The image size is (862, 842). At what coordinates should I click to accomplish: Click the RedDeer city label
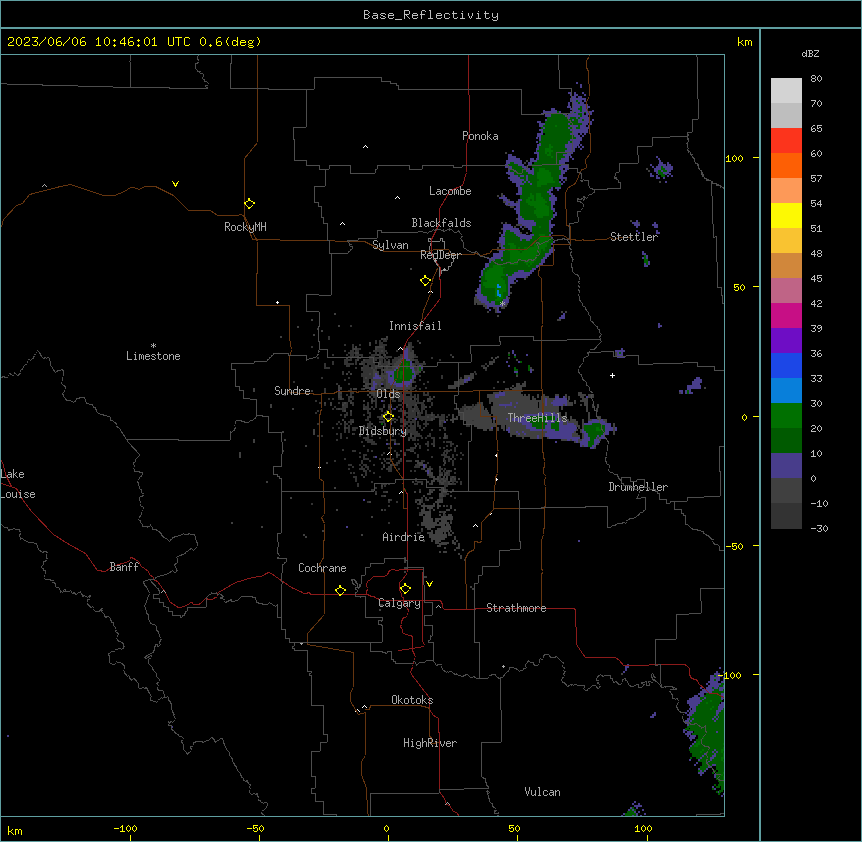coord(440,255)
